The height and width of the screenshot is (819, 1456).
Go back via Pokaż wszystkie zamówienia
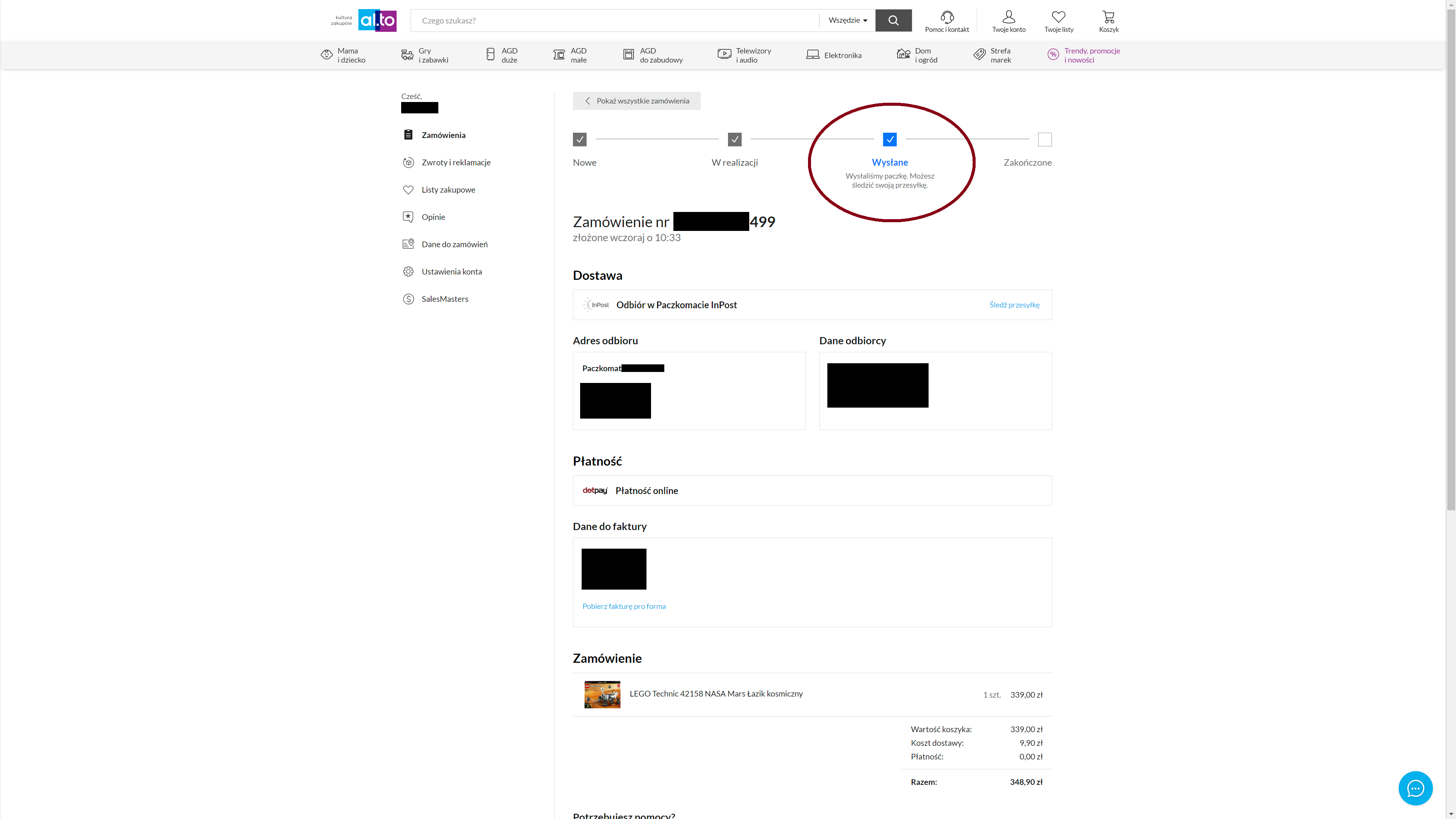(637, 101)
